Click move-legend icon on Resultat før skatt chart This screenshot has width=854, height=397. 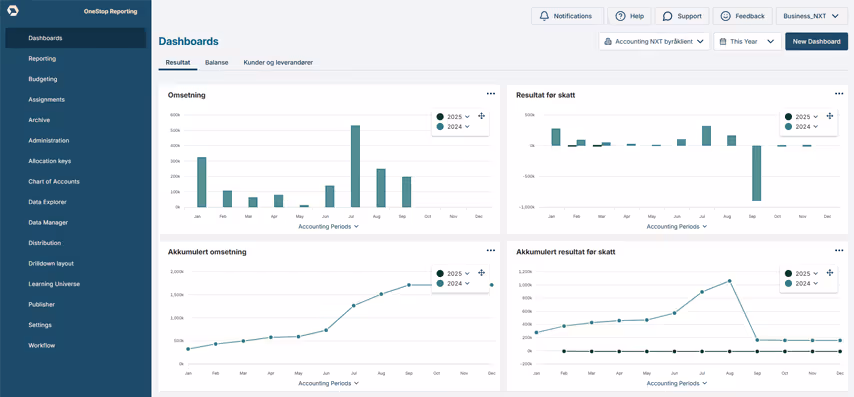point(829,116)
